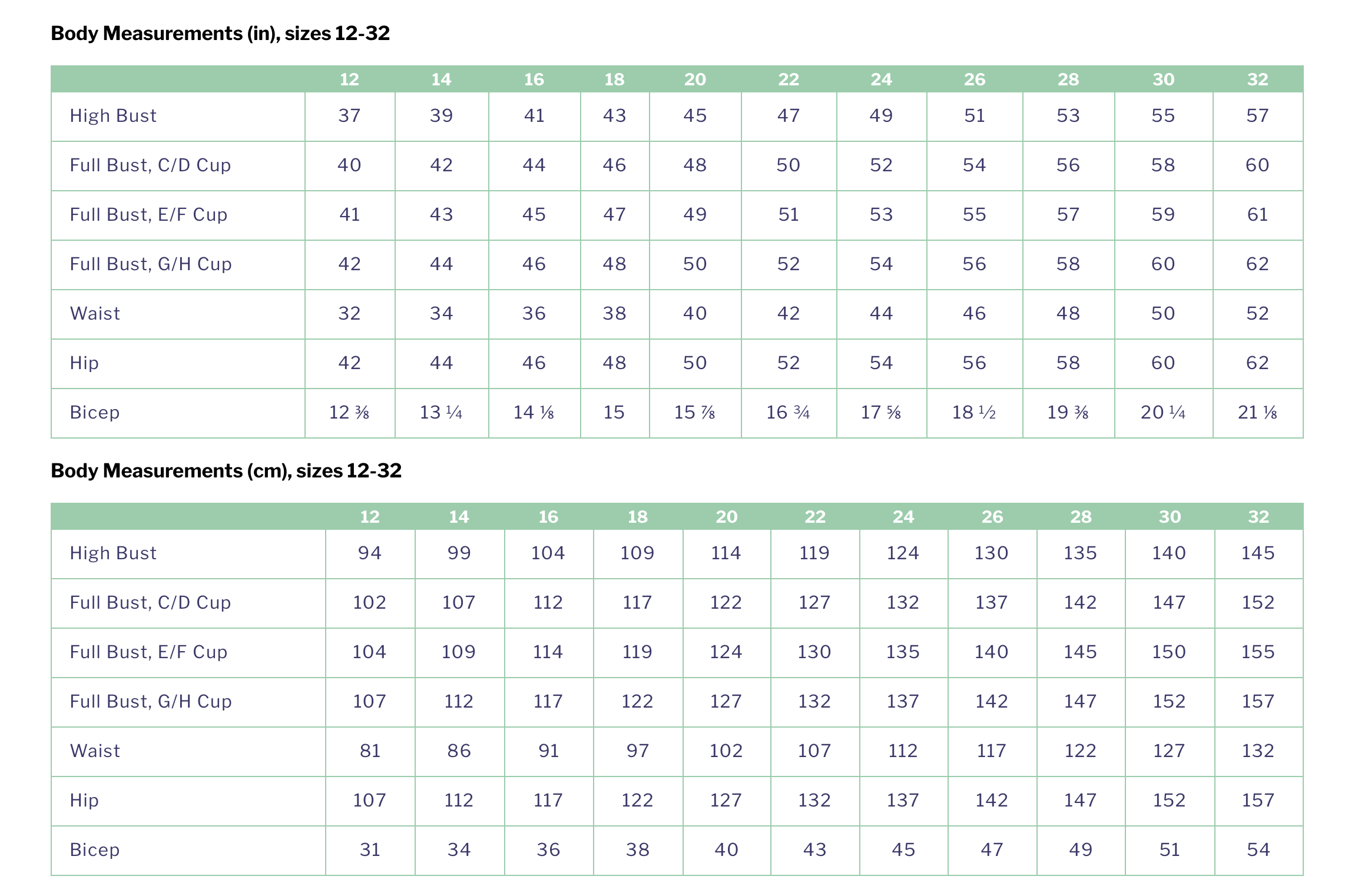Click the Hip row label in inches table
This screenshot has width=1358, height=896.
tap(84, 363)
